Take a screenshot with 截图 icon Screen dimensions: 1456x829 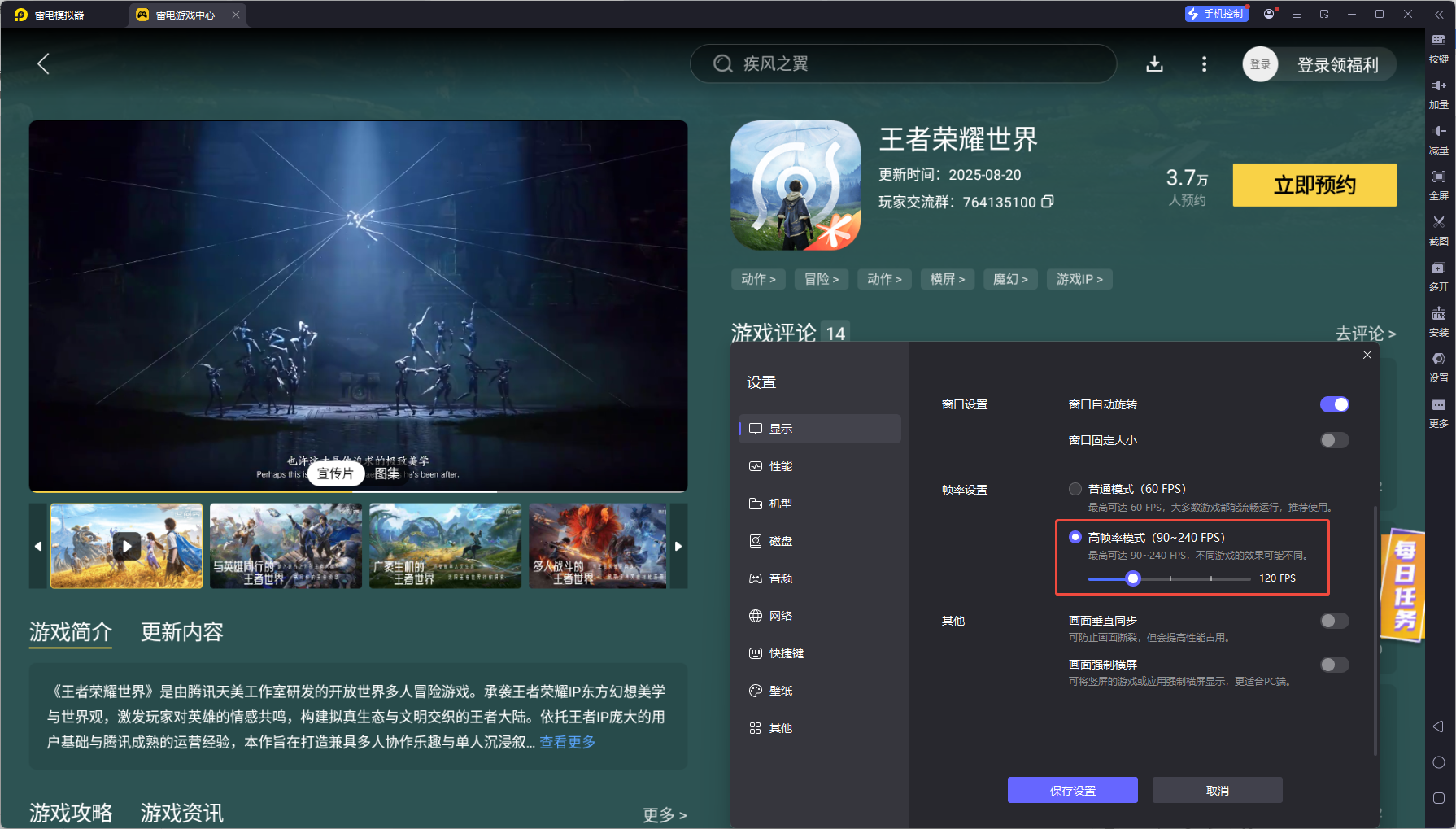[1438, 231]
